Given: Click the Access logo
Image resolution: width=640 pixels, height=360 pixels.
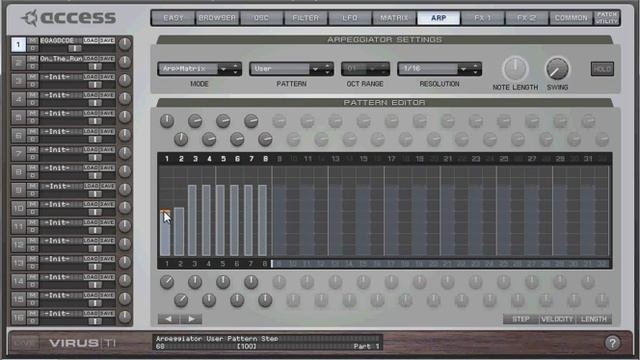Looking at the screenshot, I should [x=69, y=18].
